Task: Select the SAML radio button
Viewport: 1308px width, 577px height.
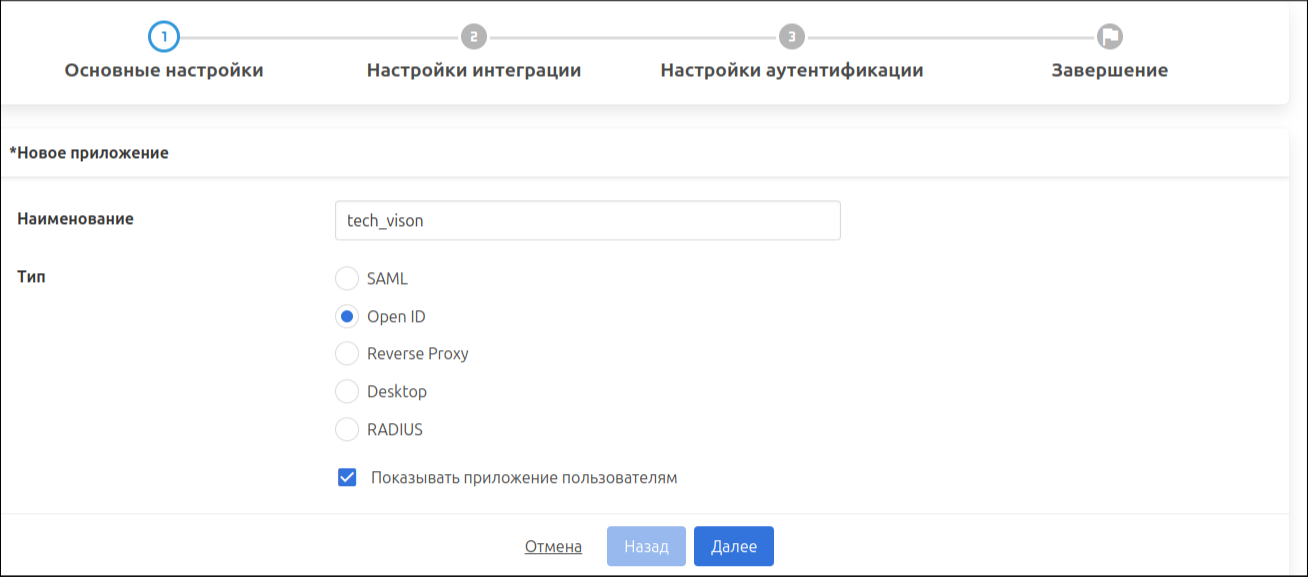Action: [347, 279]
